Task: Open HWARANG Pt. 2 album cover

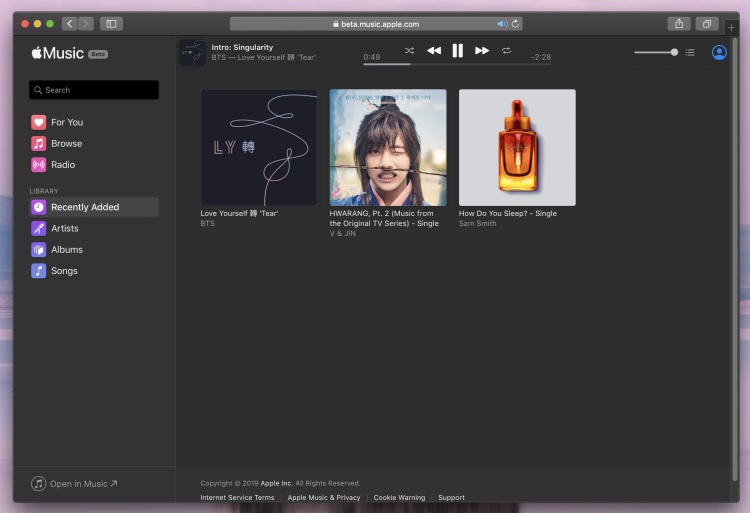Action: pyautogui.click(x=388, y=148)
